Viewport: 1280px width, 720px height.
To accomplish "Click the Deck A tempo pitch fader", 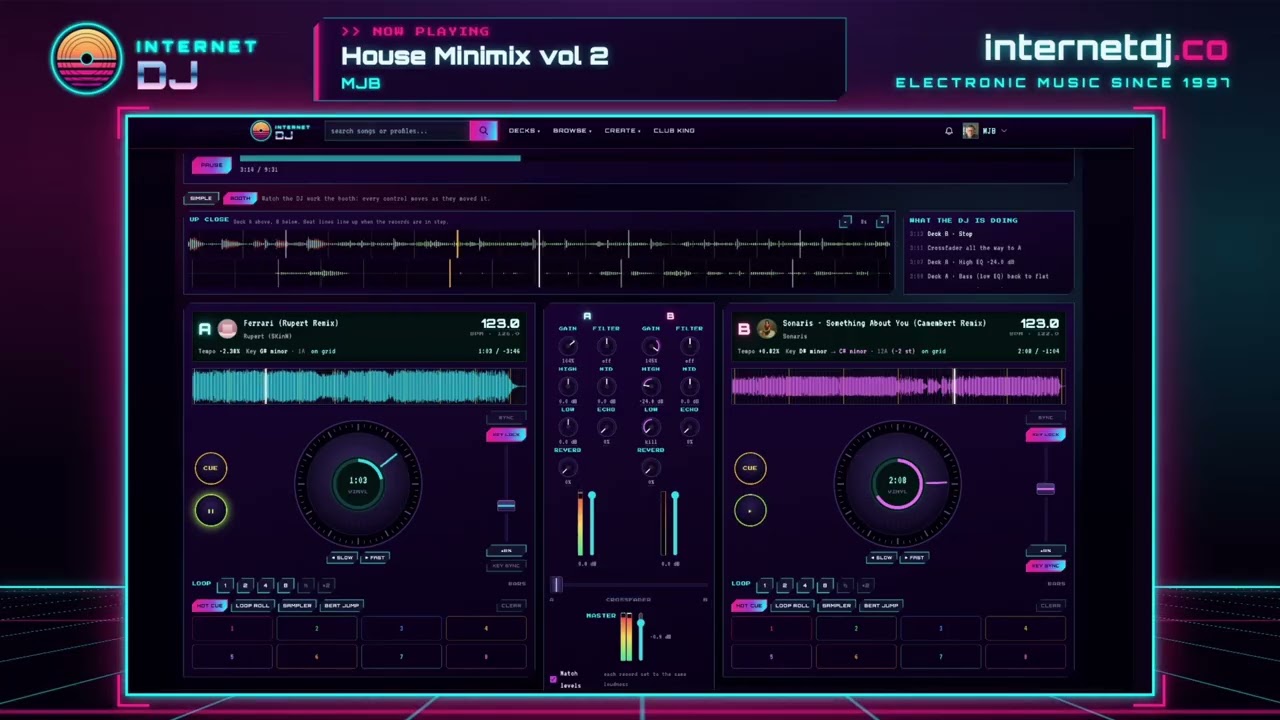I will coord(506,506).
